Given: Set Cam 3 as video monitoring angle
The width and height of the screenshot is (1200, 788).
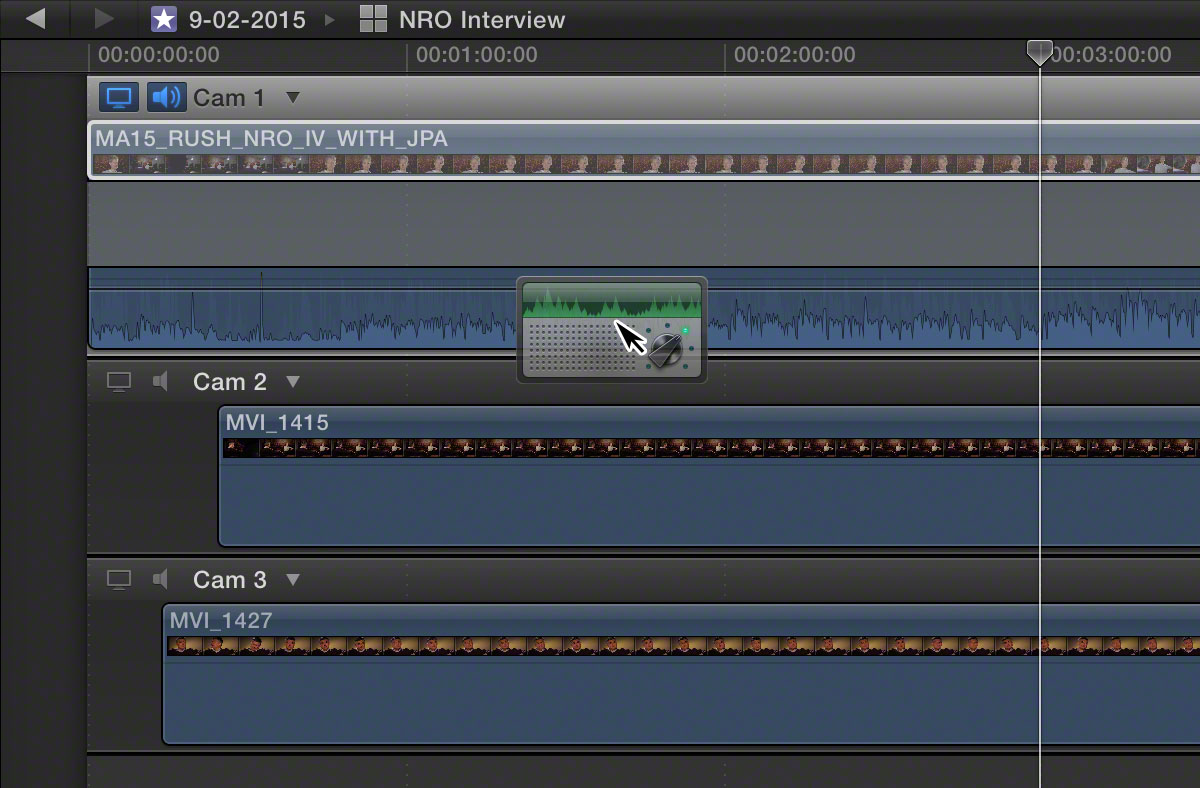Looking at the screenshot, I should (x=119, y=579).
